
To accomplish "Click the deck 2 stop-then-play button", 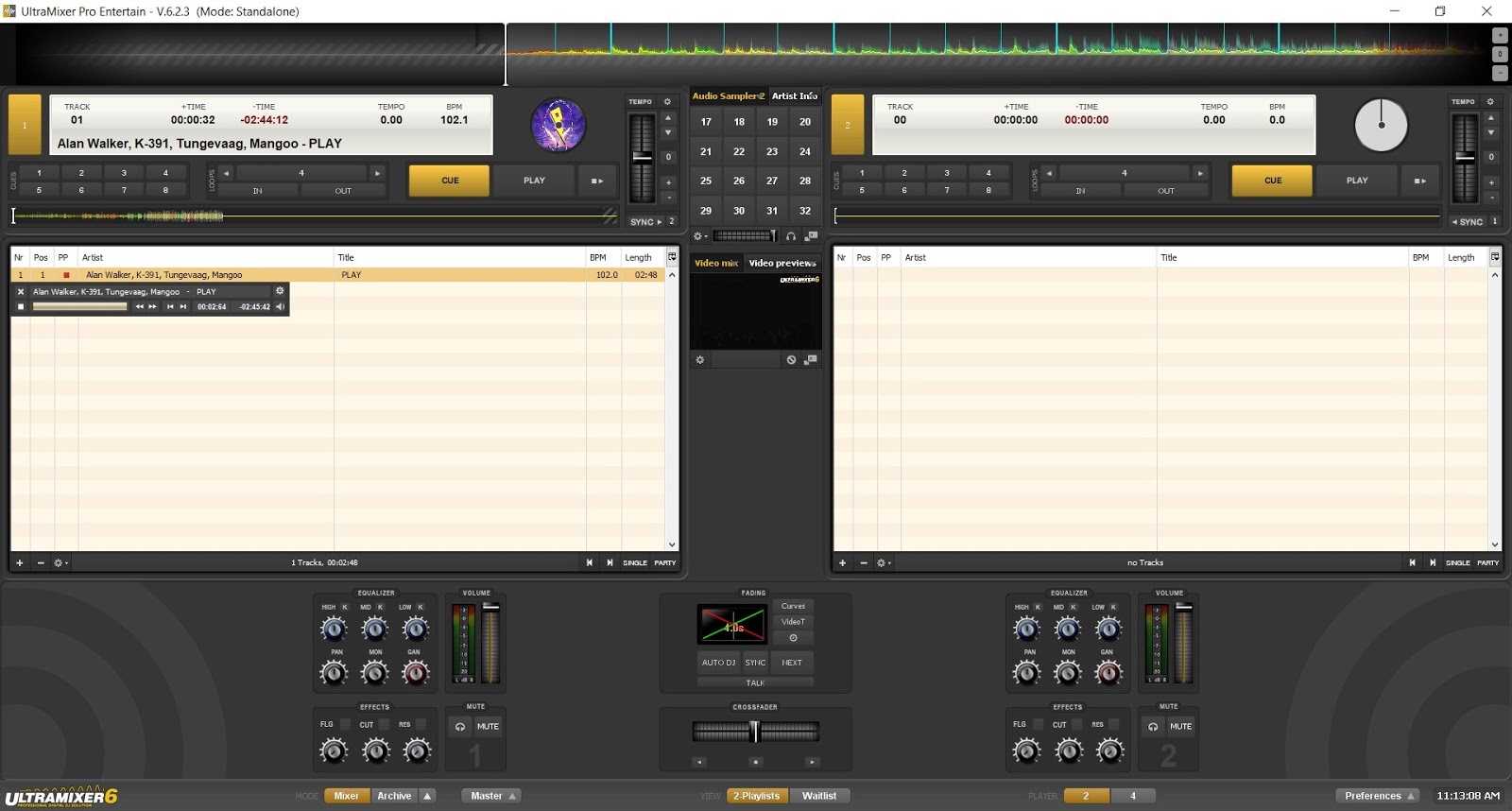I will point(1419,181).
